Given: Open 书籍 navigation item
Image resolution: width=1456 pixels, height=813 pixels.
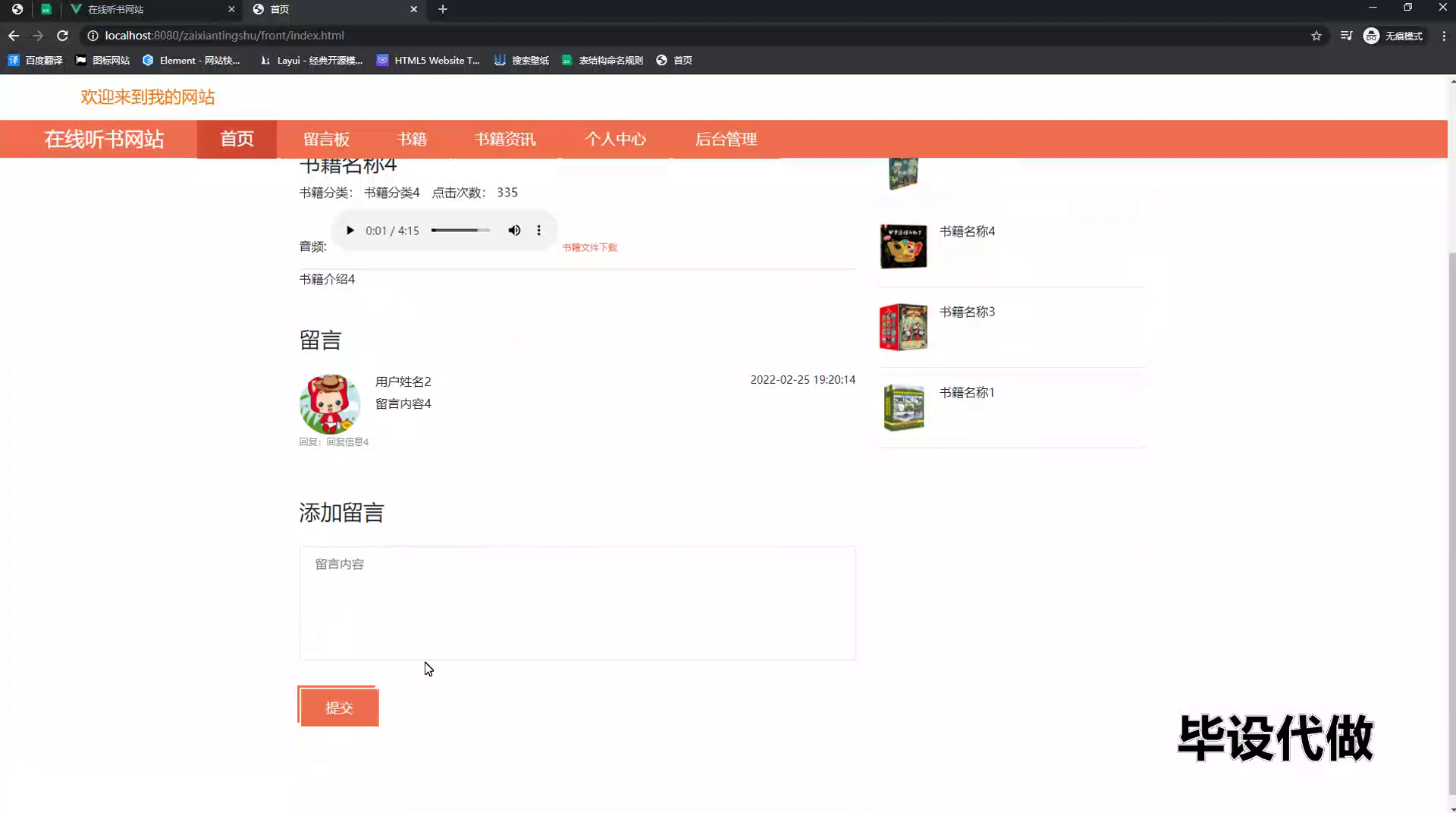Looking at the screenshot, I should 412,139.
